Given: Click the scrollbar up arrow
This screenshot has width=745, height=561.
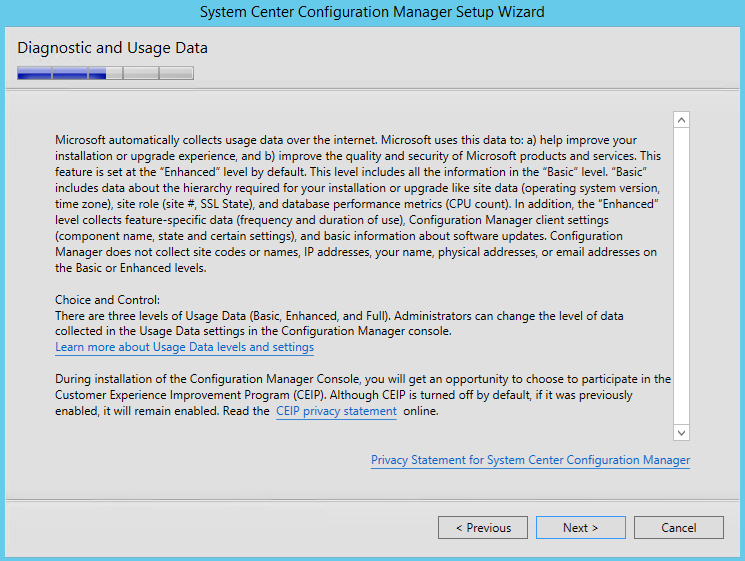Looking at the screenshot, I should click(x=681, y=120).
